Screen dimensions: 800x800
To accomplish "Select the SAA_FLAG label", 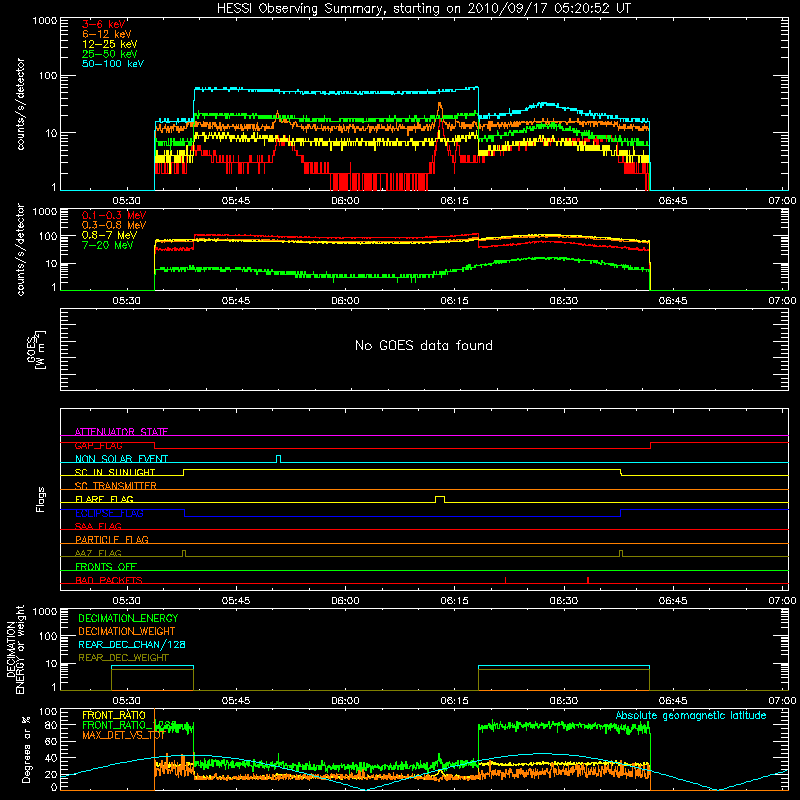I will coord(98,526).
